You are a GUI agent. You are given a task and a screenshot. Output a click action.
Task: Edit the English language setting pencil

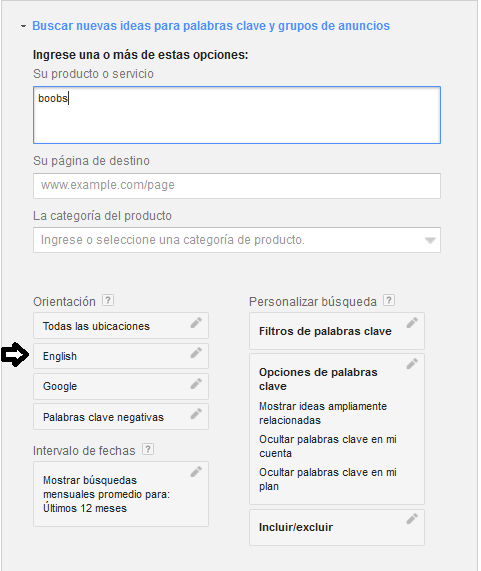(196, 353)
